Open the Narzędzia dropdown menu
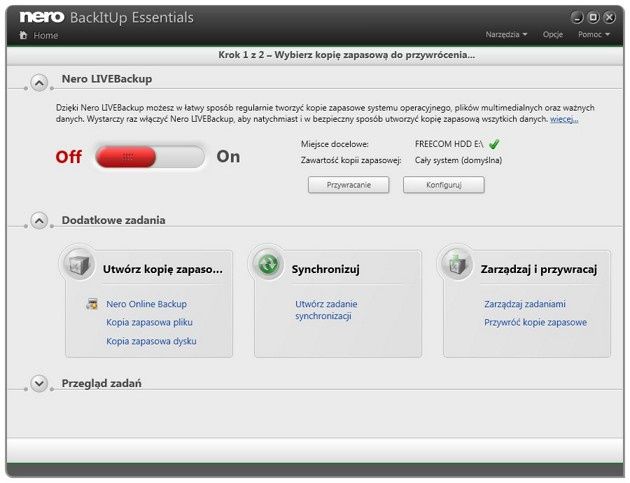630x483 pixels. (x=506, y=35)
